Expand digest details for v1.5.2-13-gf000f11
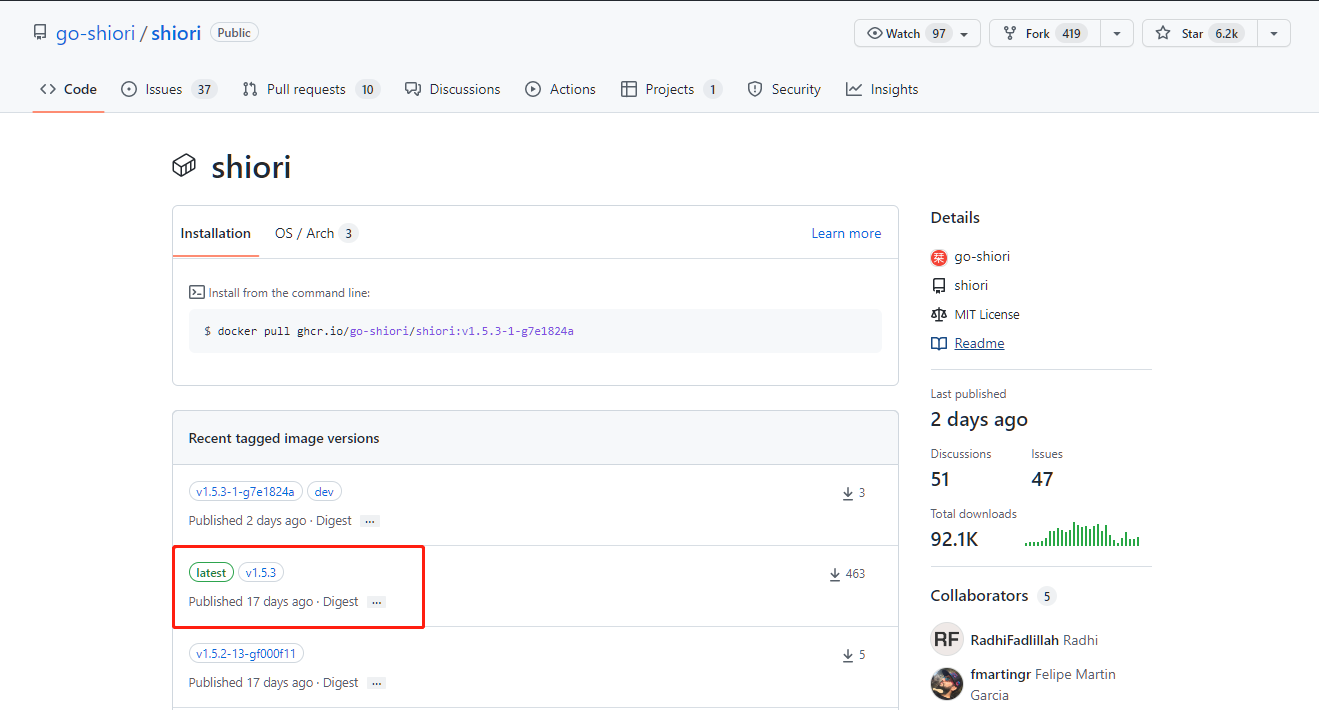Viewport: 1319px width, 710px height. pos(376,683)
